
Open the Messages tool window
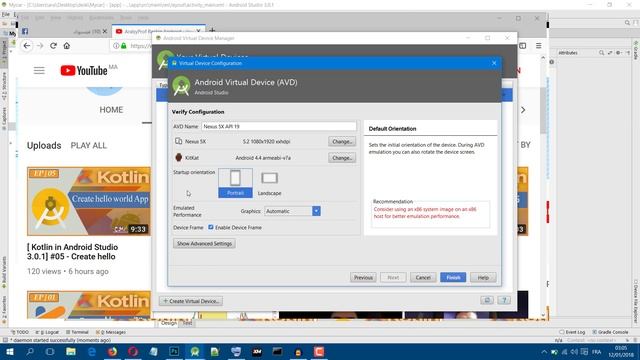111,332
